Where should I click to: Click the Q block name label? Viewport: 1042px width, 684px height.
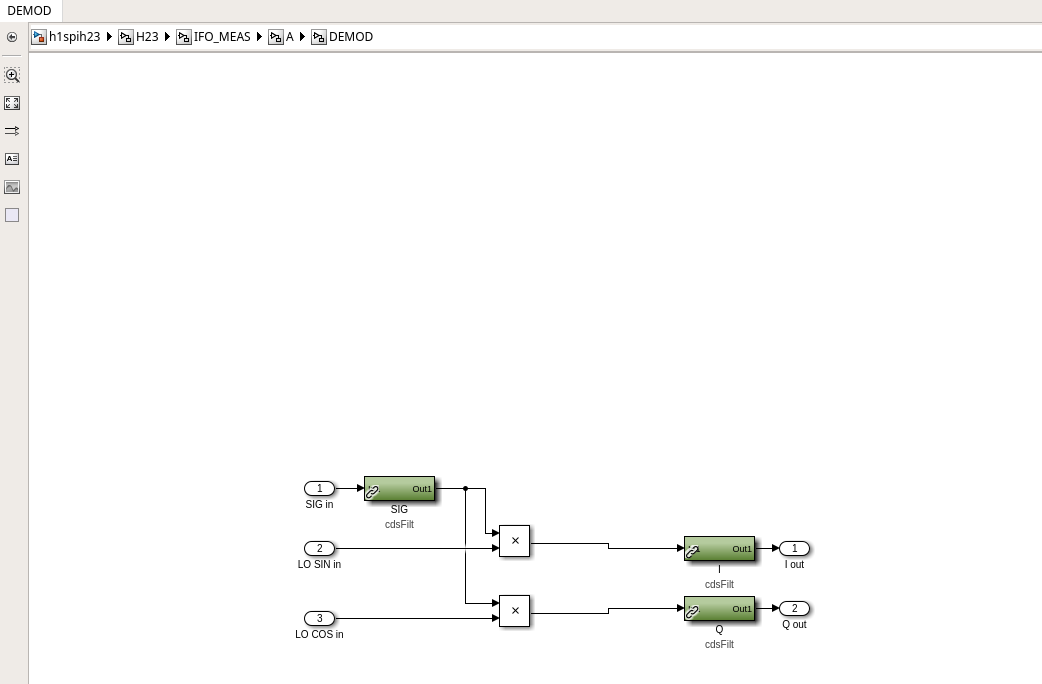click(720, 629)
